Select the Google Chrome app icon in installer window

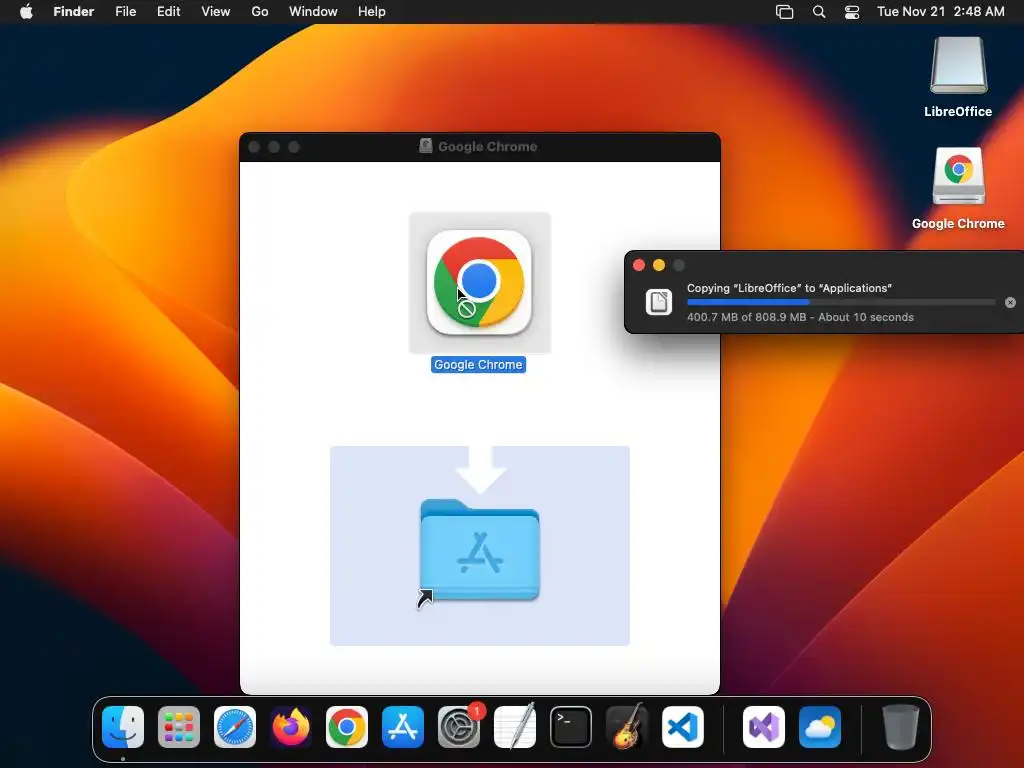479,282
